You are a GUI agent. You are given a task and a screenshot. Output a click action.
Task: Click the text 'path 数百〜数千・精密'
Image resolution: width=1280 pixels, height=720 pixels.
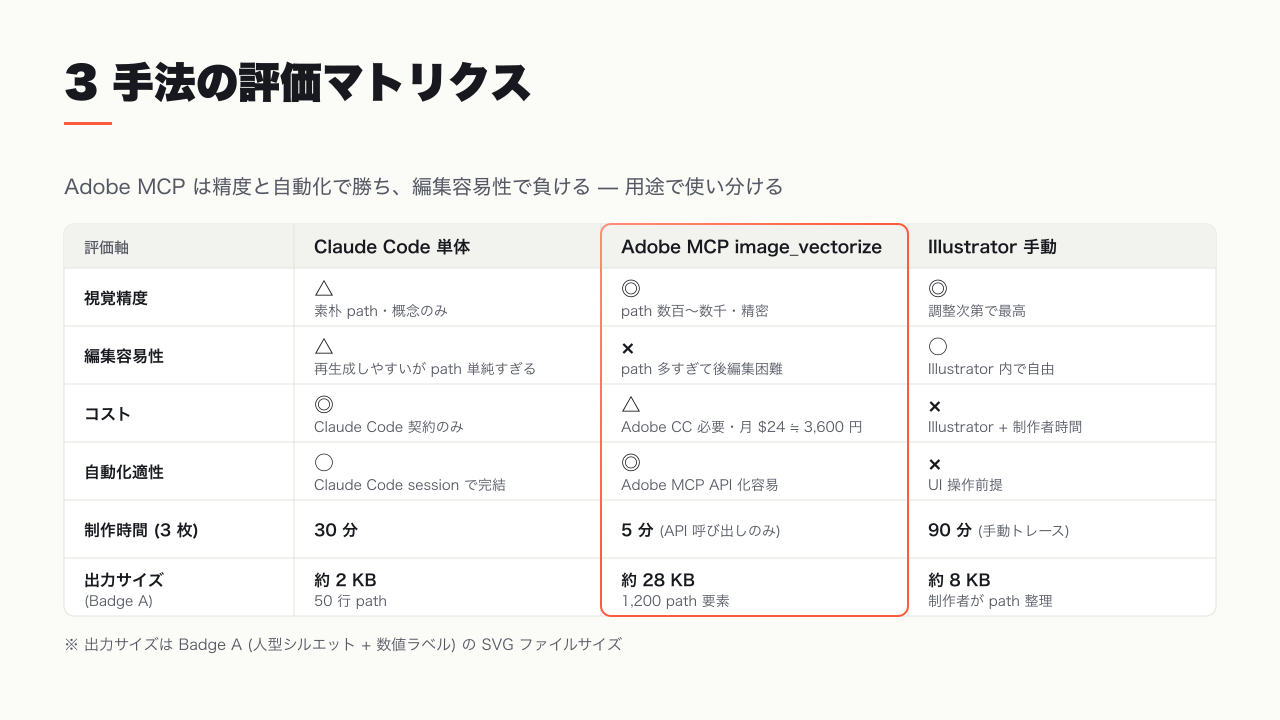coord(695,311)
